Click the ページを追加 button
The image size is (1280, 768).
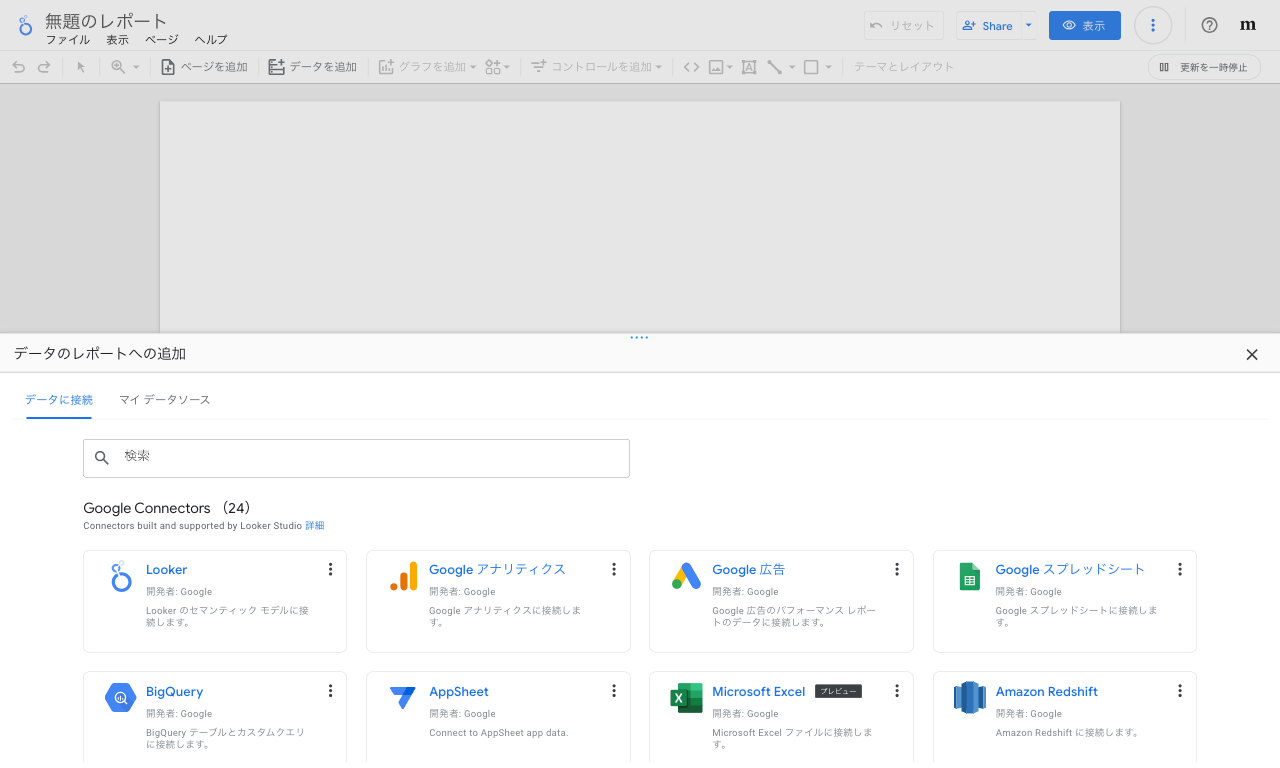click(204, 67)
